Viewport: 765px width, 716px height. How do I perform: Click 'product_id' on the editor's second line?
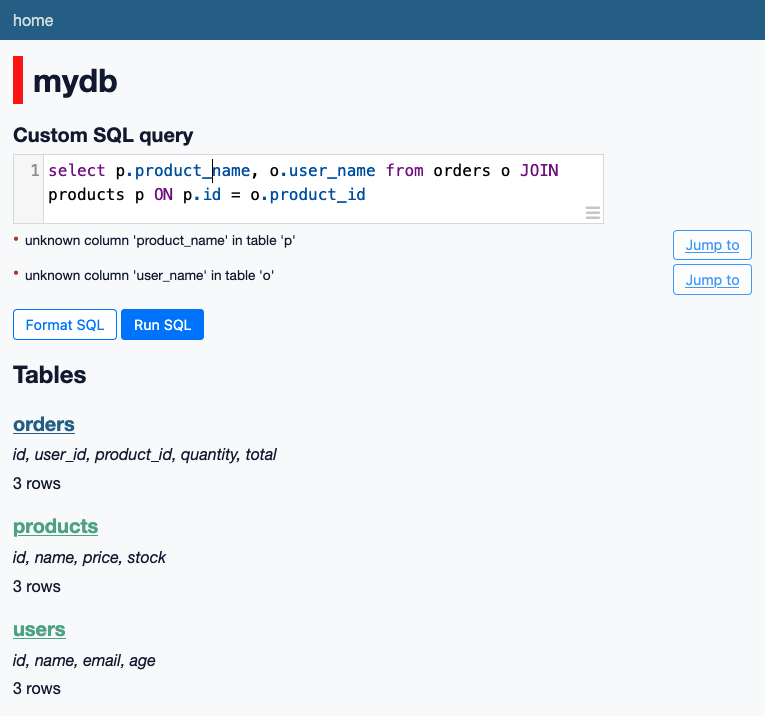tap(317, 194)
